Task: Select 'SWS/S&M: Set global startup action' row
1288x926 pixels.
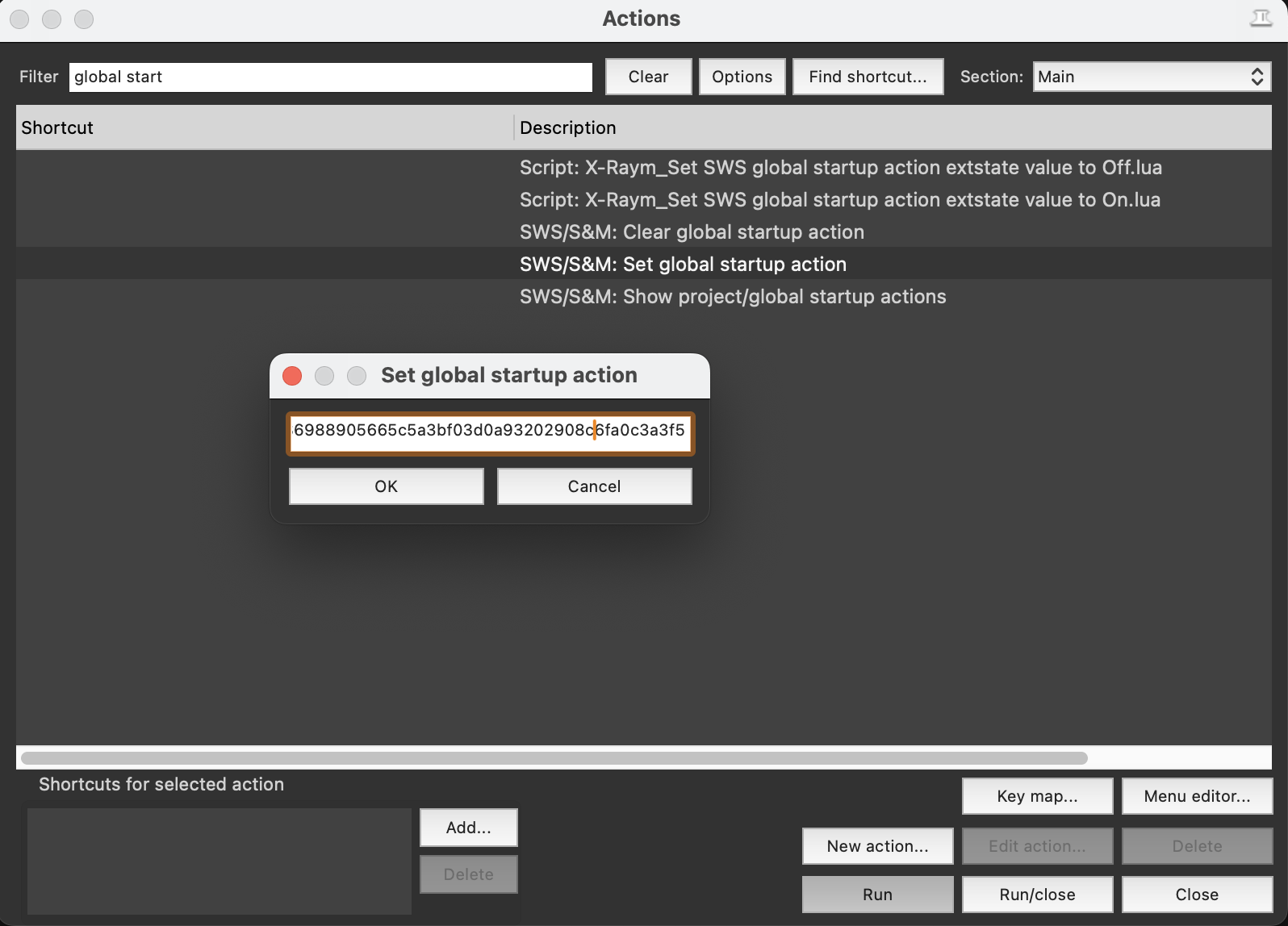Action: tap(644, 264)
